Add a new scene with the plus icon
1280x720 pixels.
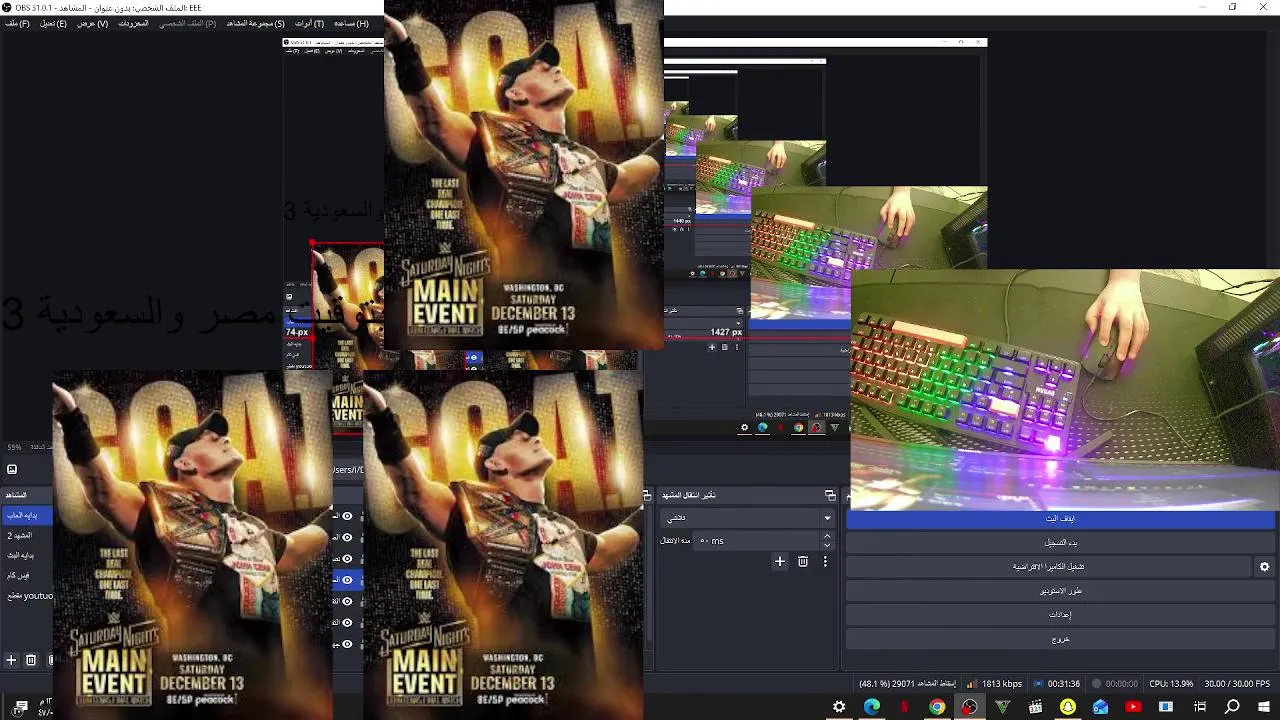[11, 660]
